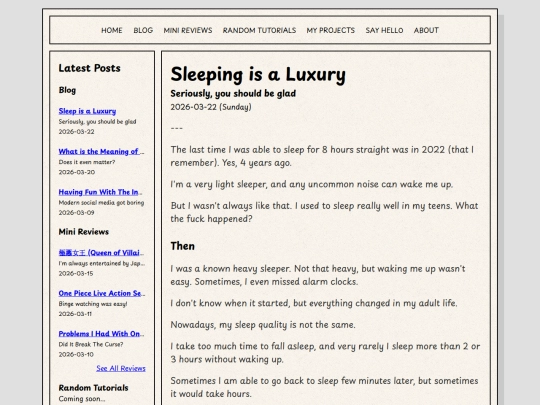Click the paragraph starting 'The last time I was able'

[322, 156]
